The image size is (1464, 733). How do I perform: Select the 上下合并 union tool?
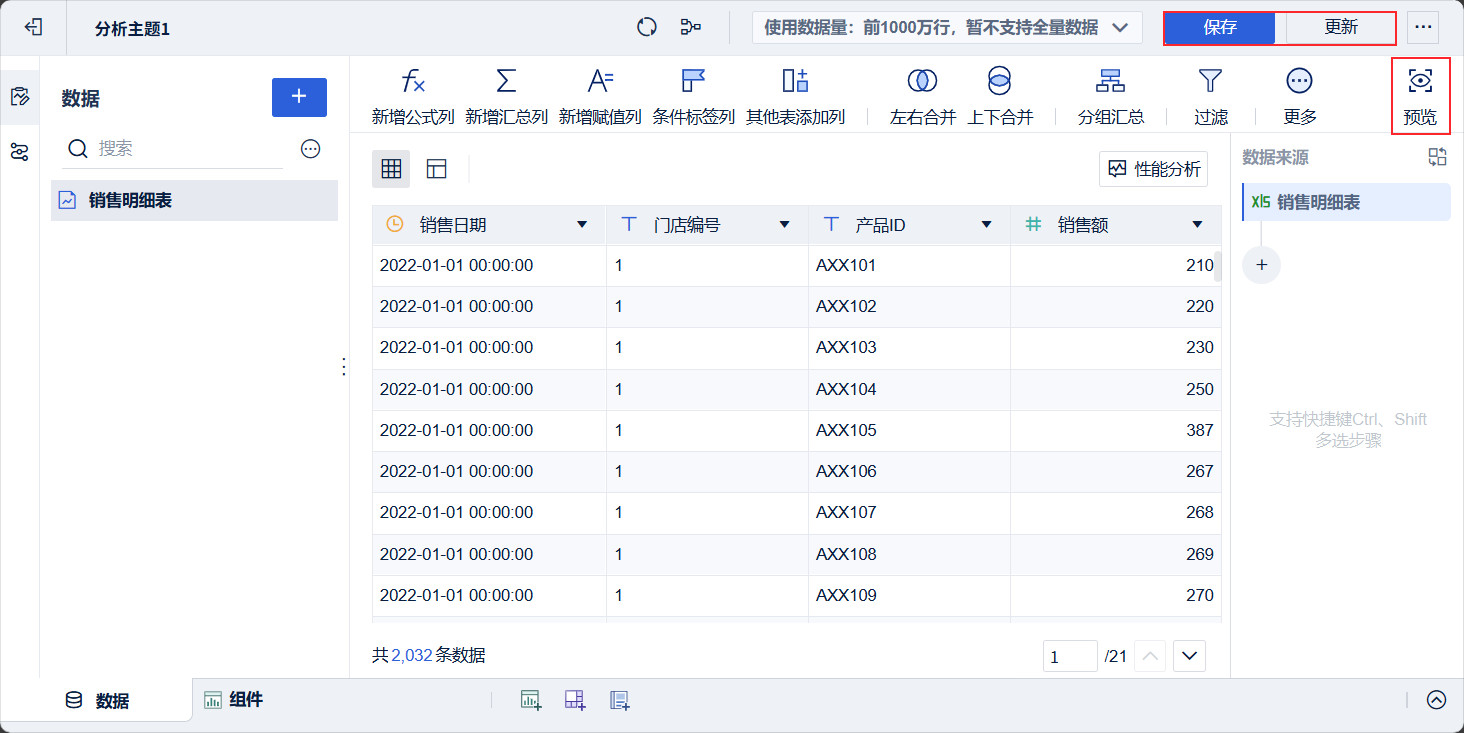[999, 82]
